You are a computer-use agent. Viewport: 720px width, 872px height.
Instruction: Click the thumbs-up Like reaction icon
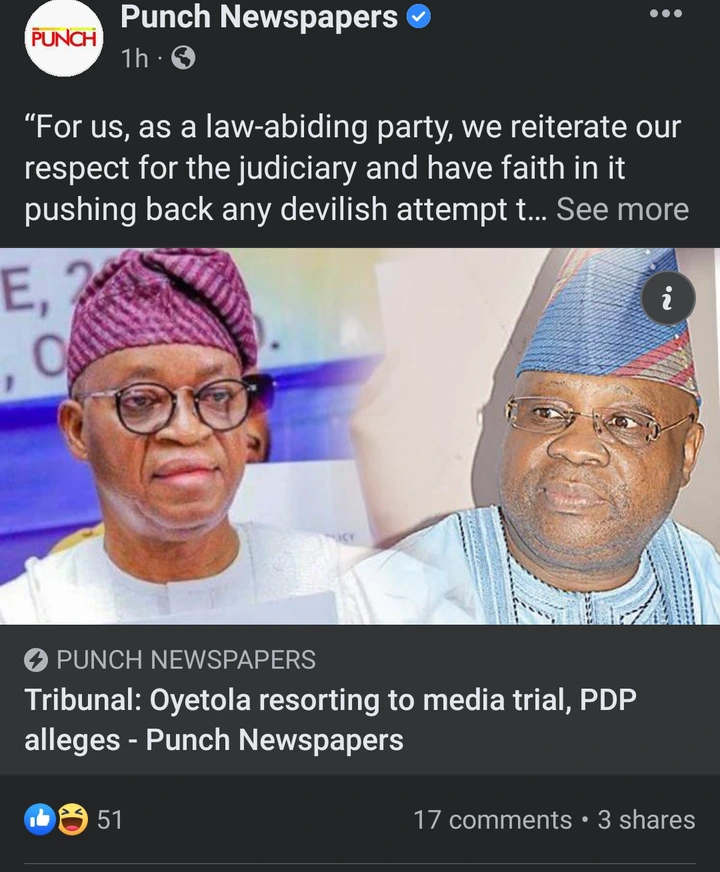coord(39,820)
